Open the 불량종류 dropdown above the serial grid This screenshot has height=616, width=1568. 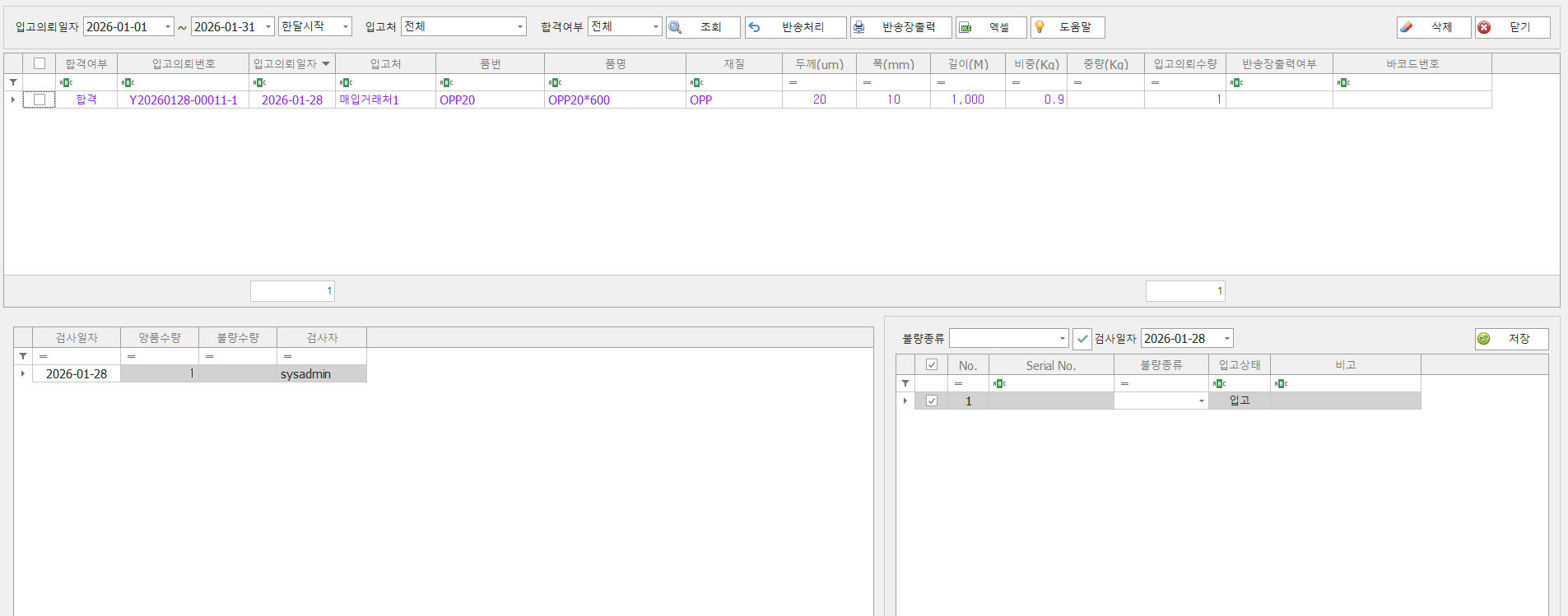click(1061, 339)
